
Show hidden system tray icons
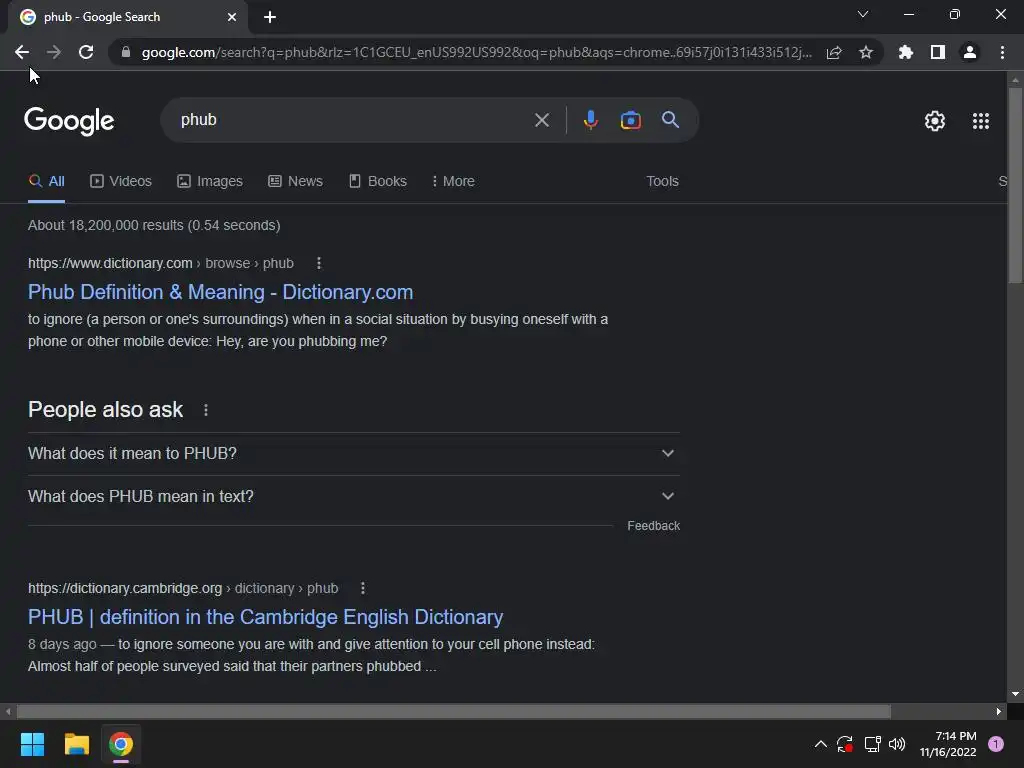[821, 744]
